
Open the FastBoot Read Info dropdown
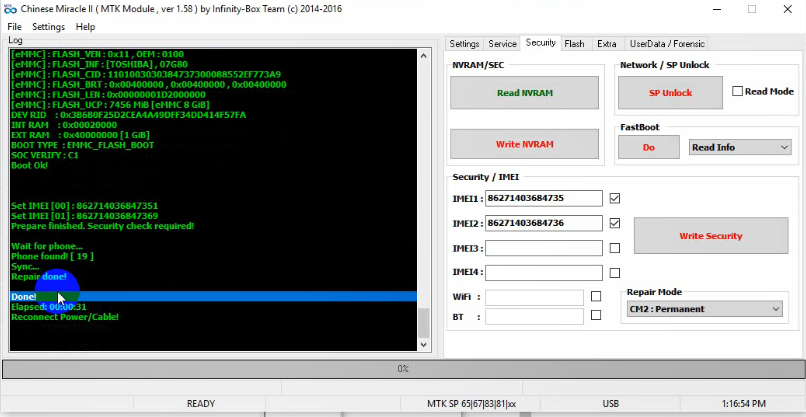pos(740,148)
